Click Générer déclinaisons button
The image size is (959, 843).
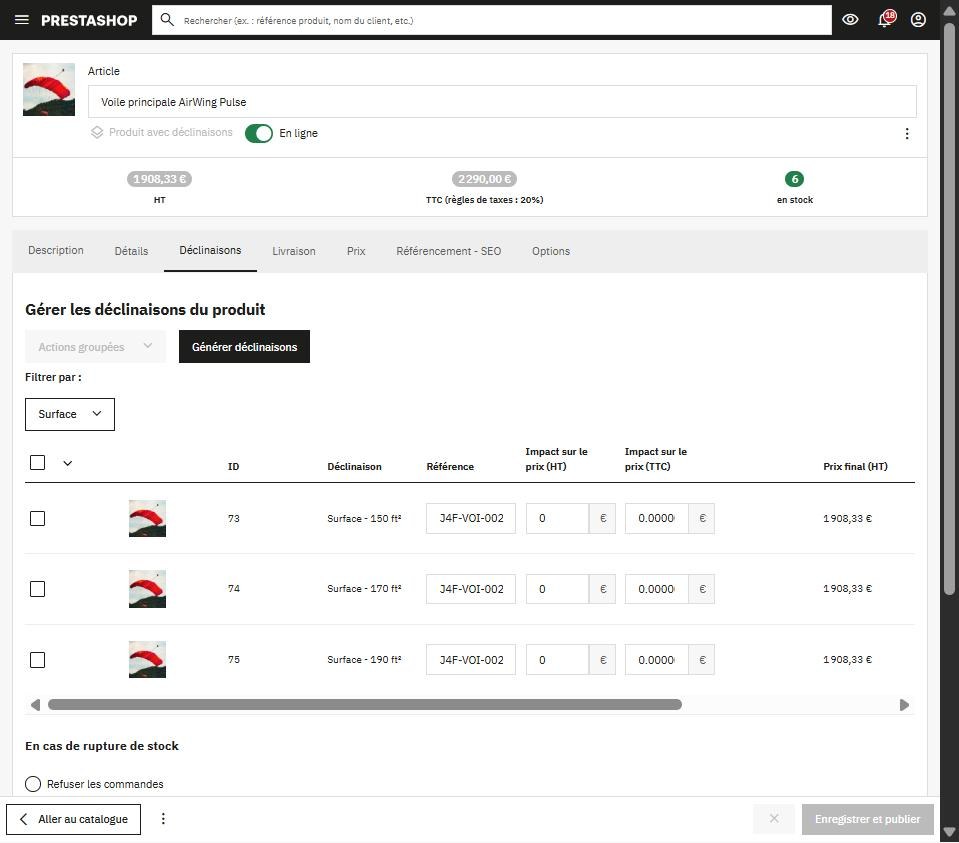pyautogui.click(x=244, y=346)
